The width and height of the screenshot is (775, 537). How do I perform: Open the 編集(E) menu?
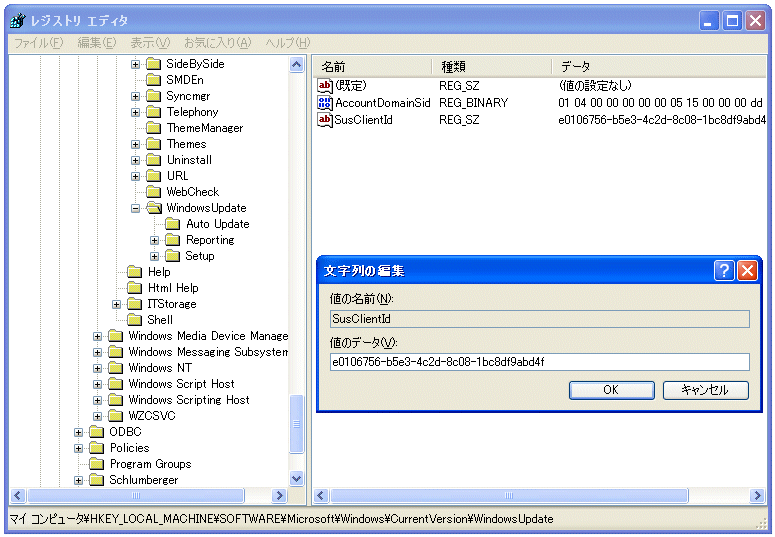coord(97,43)
